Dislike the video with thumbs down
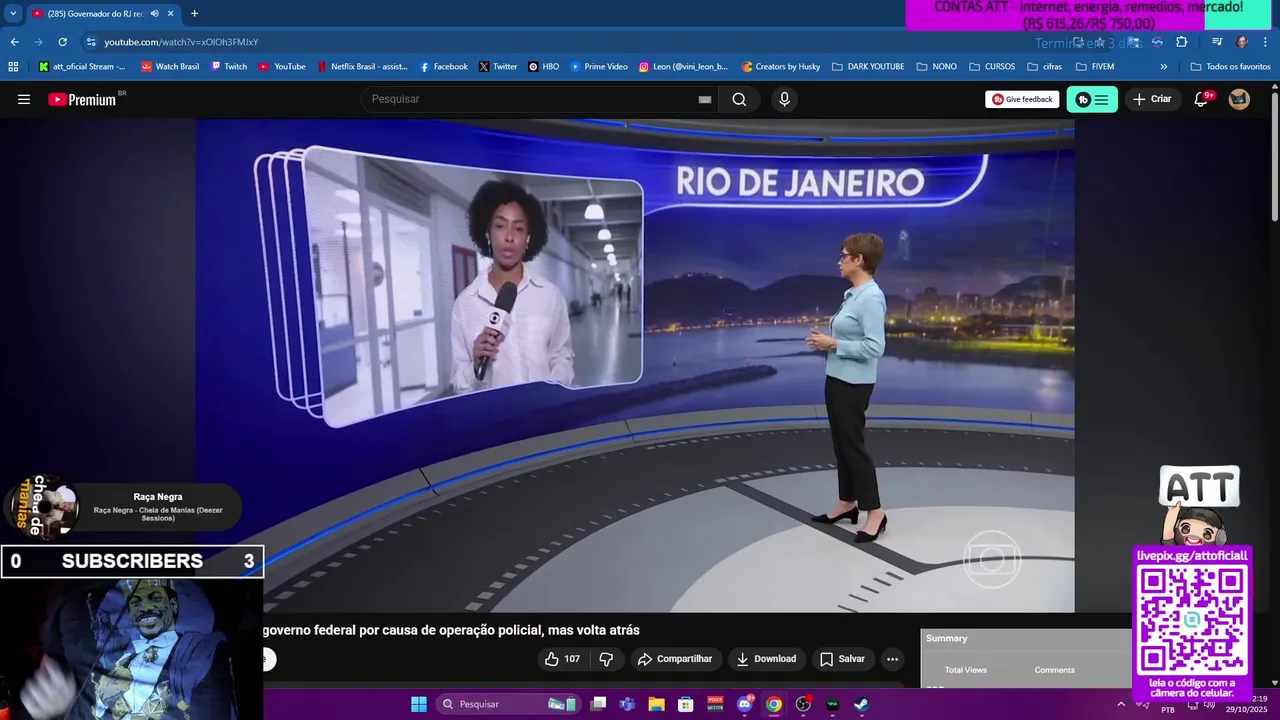This screenshot has height=720, width=1280. (x=606, y=659)
